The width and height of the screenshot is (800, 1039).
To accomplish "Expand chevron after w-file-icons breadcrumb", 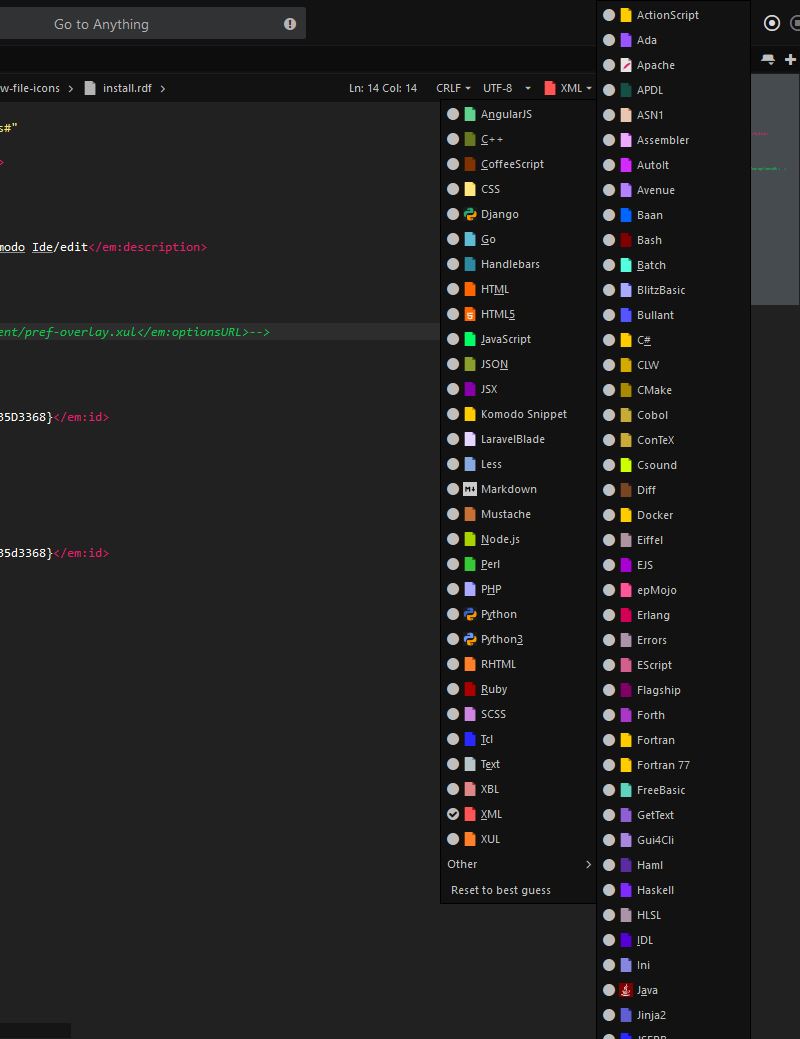I will [x=70, y=89].
